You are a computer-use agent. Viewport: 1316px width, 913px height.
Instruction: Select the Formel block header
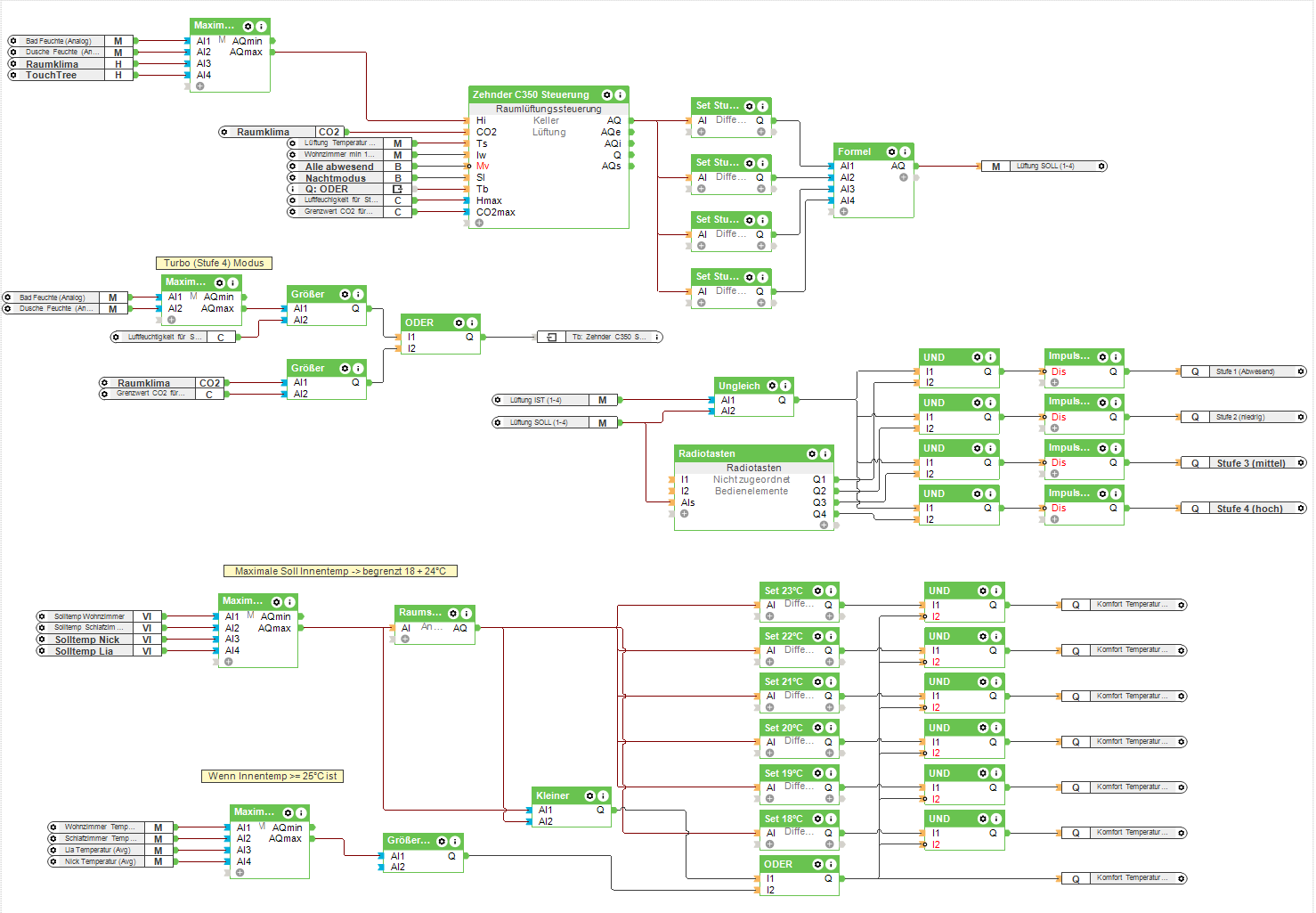873,151
